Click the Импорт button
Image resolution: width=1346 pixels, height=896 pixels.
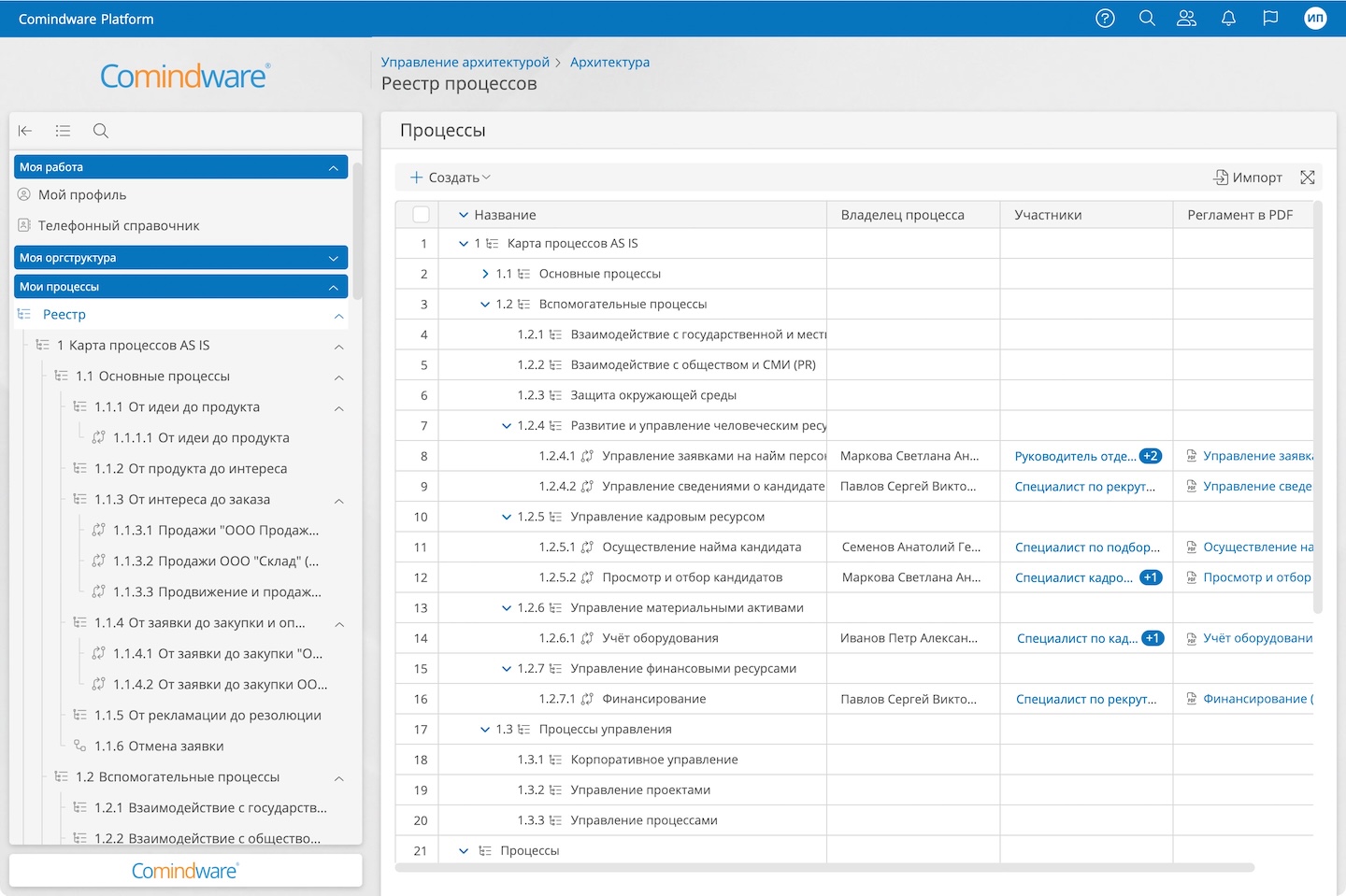pyautogui.click(x=1248, y=178)
